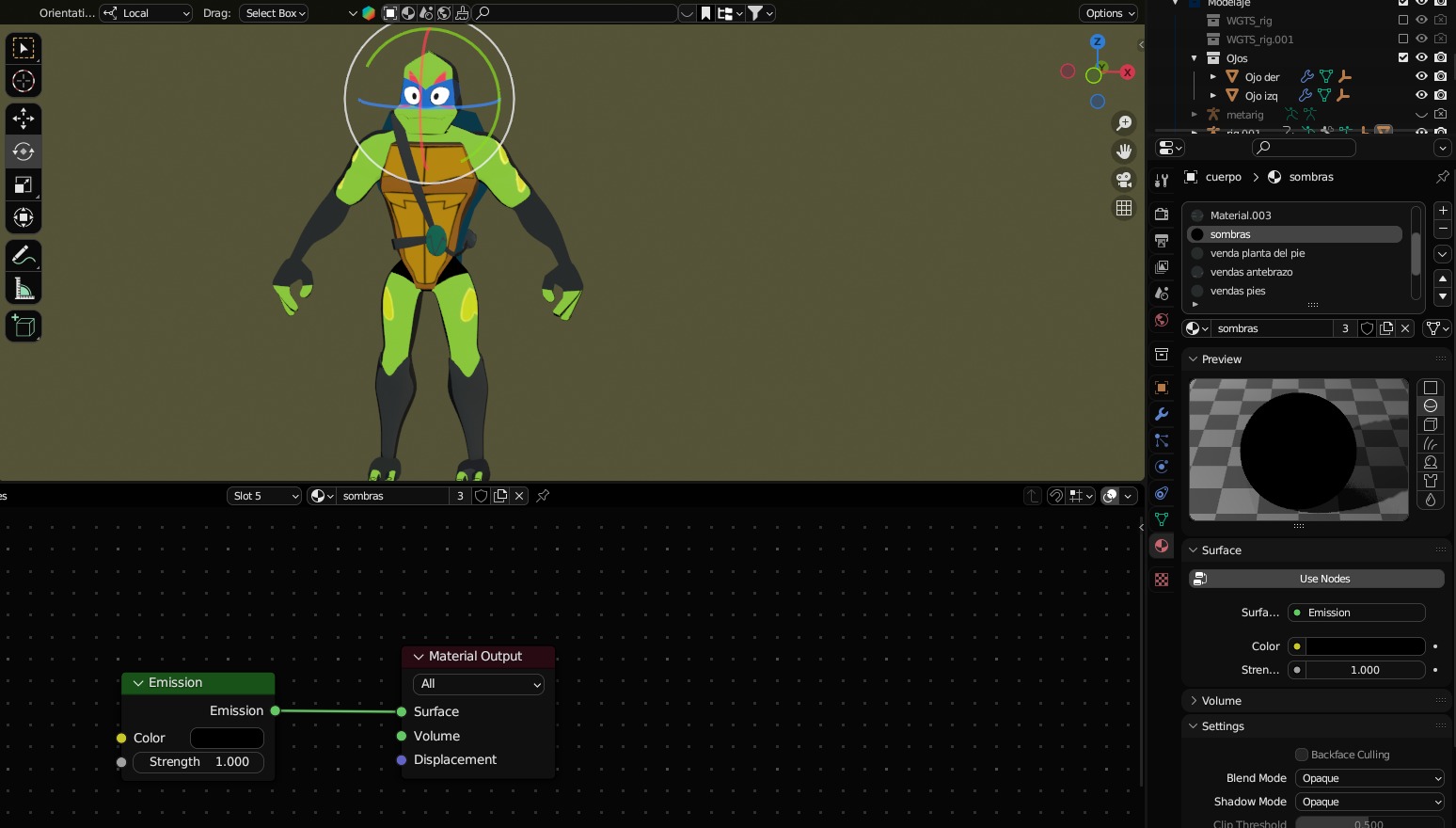Select the Scale tool

point(24,184)
